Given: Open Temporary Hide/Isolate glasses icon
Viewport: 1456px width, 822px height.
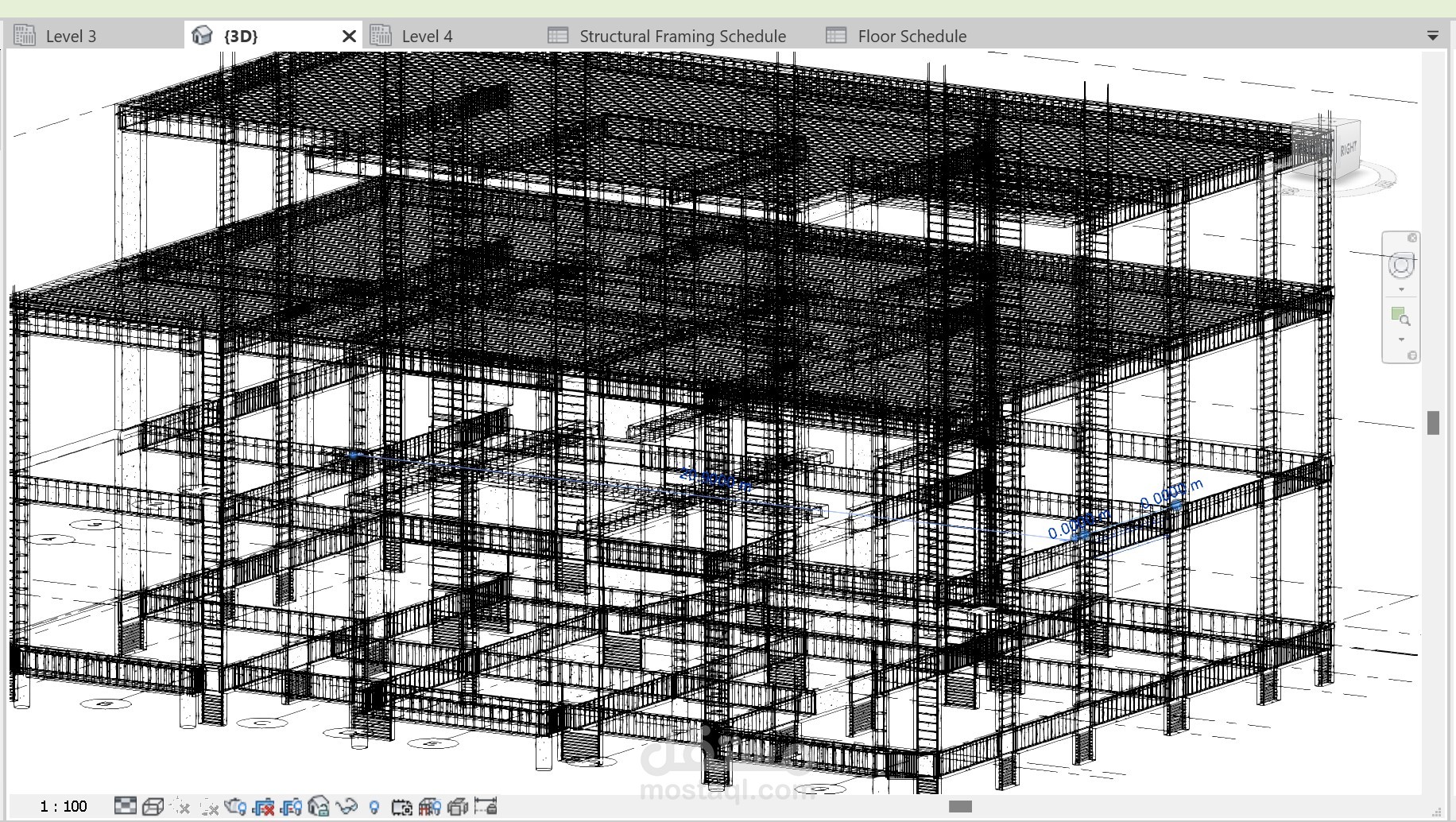Looking at the screenshot, I should point(347,806).
